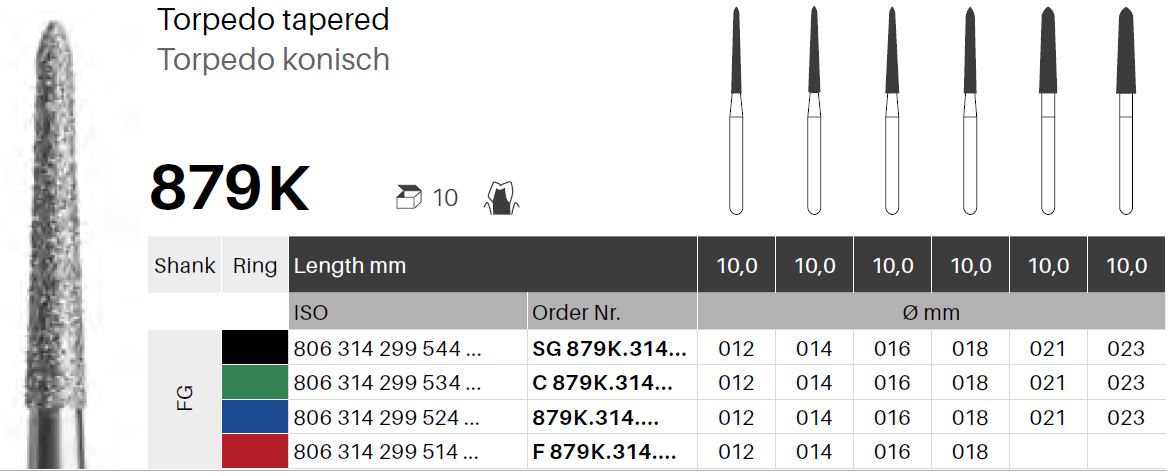Click order number F 879K.314...
This screenshot has height=476, width=1173.
pyautogui.click(x=604, y=452)
